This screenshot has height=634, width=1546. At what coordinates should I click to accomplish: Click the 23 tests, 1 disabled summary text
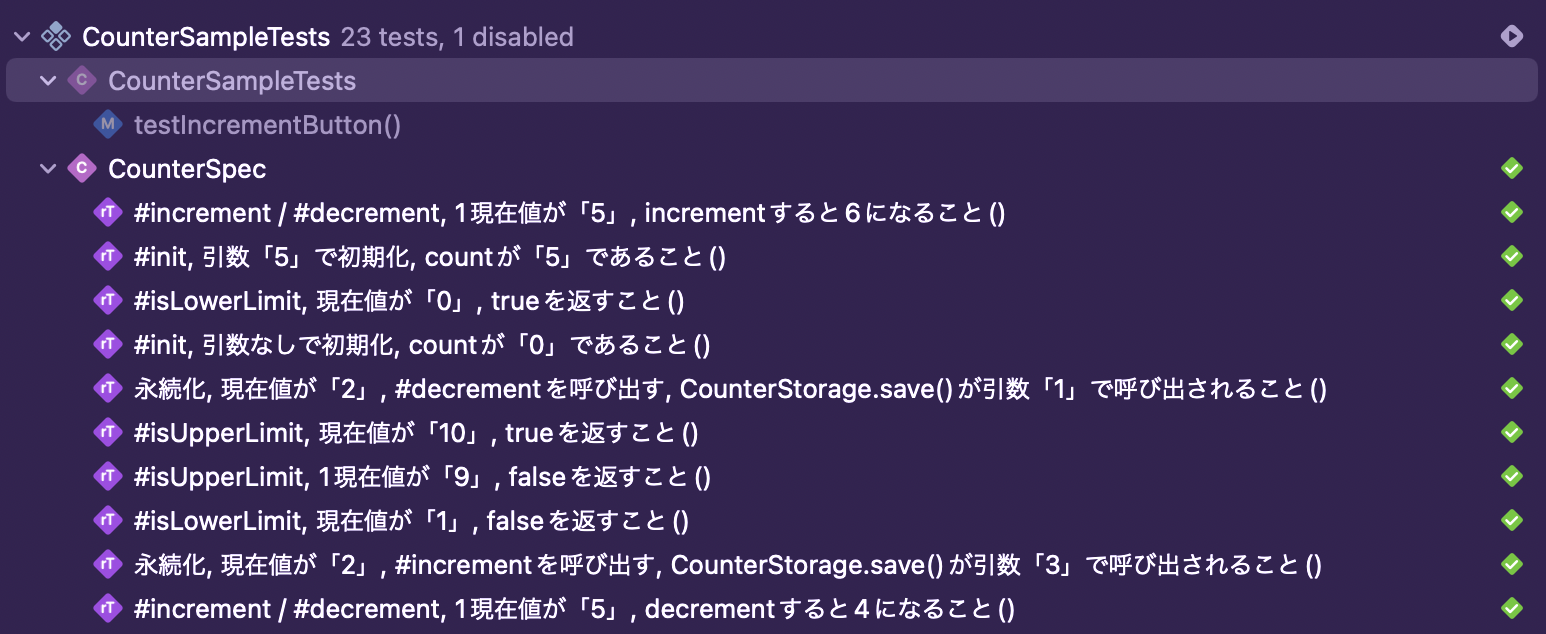point(457,36)
